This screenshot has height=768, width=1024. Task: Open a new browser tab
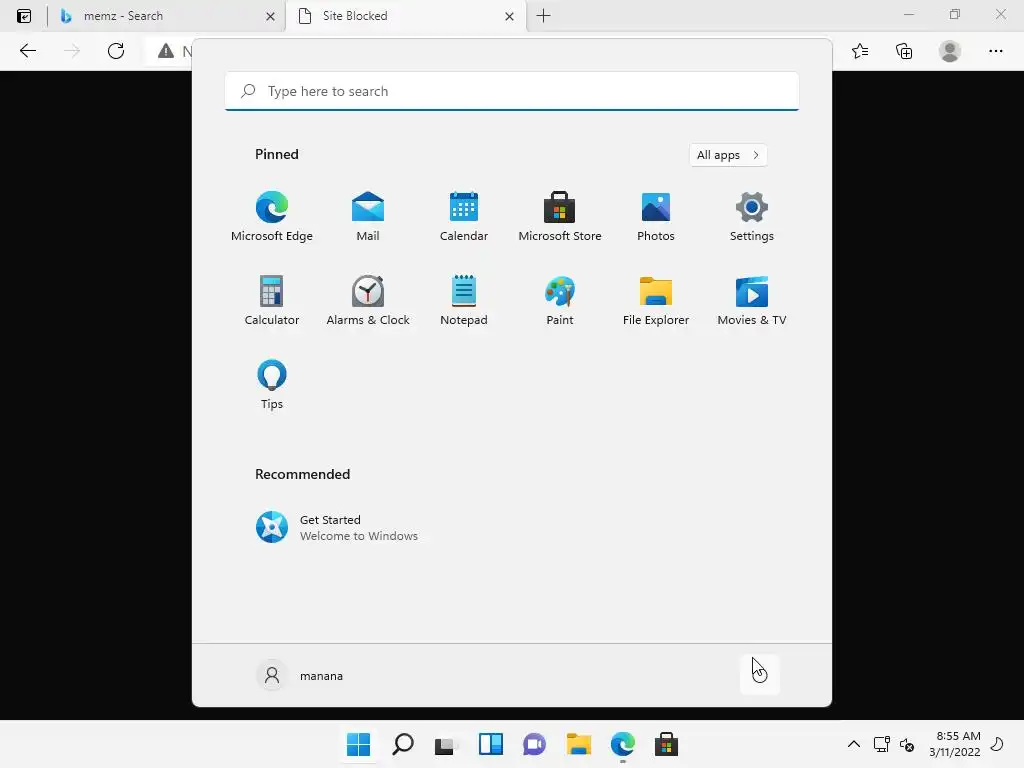(543, 16)
